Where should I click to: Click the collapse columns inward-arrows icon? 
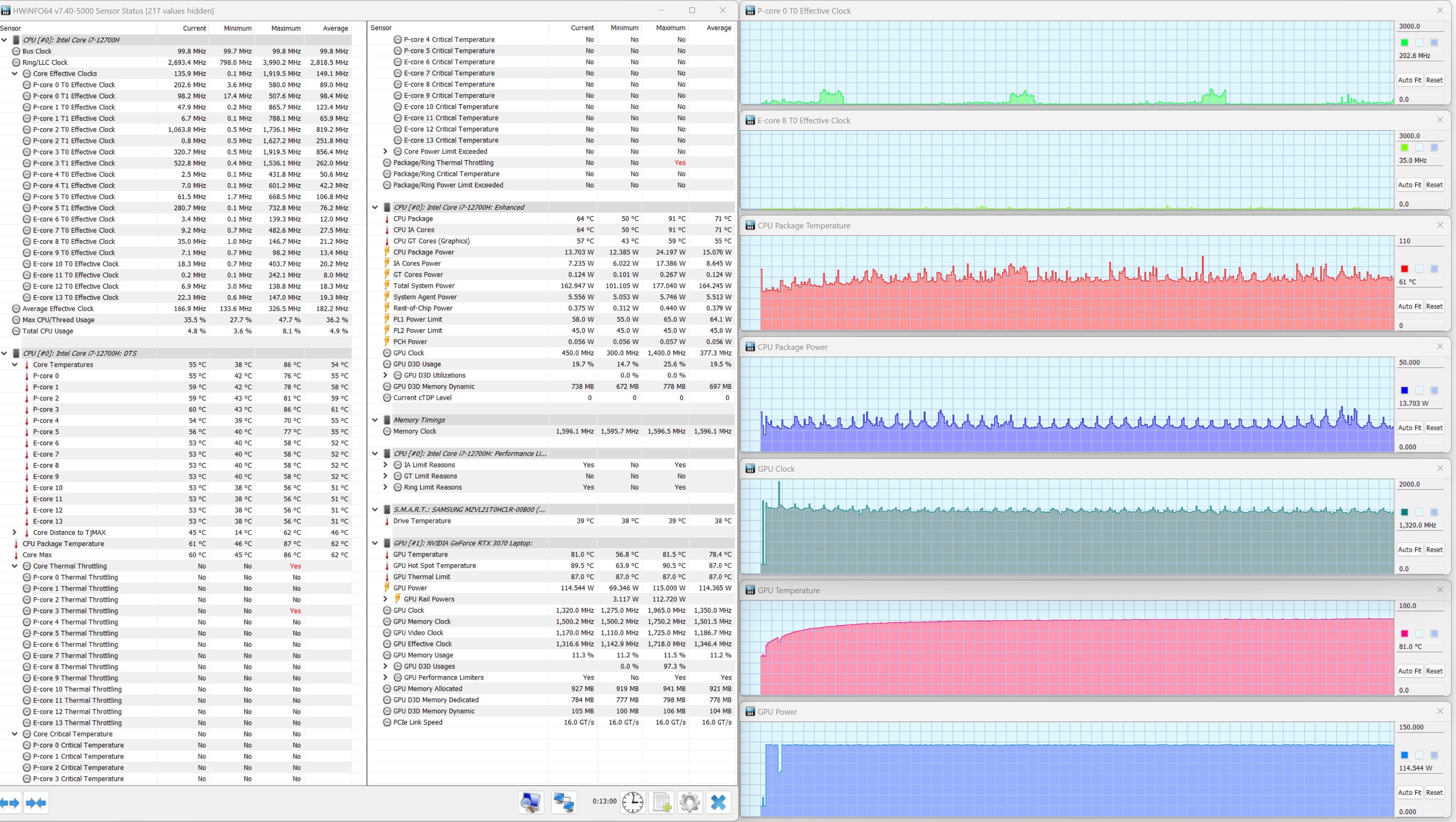pyautogui.click(x=36, y=802)
